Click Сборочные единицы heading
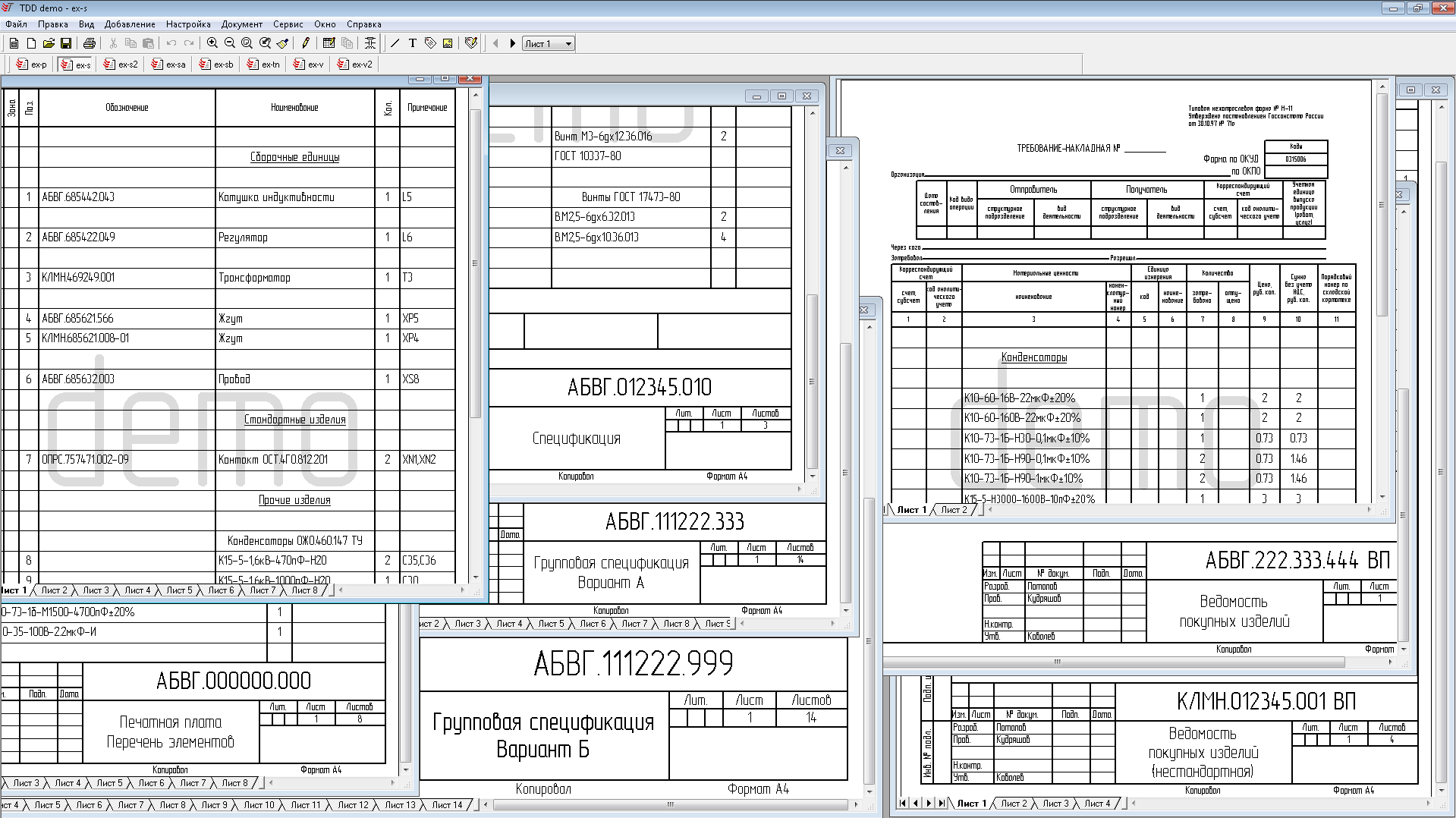1456x818 pixels. pos(294,157)
